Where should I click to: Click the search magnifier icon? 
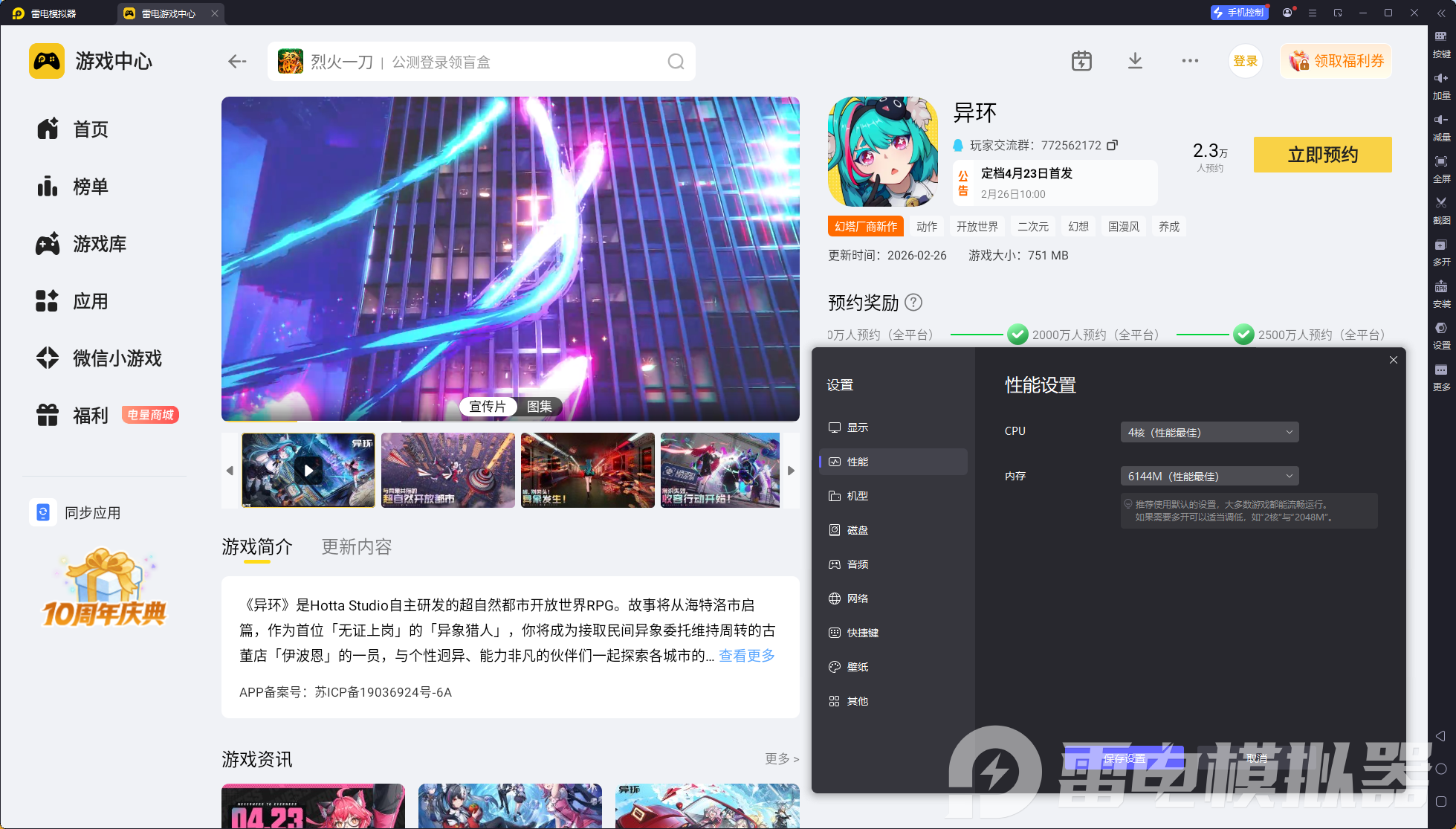[x=676, y=62]
